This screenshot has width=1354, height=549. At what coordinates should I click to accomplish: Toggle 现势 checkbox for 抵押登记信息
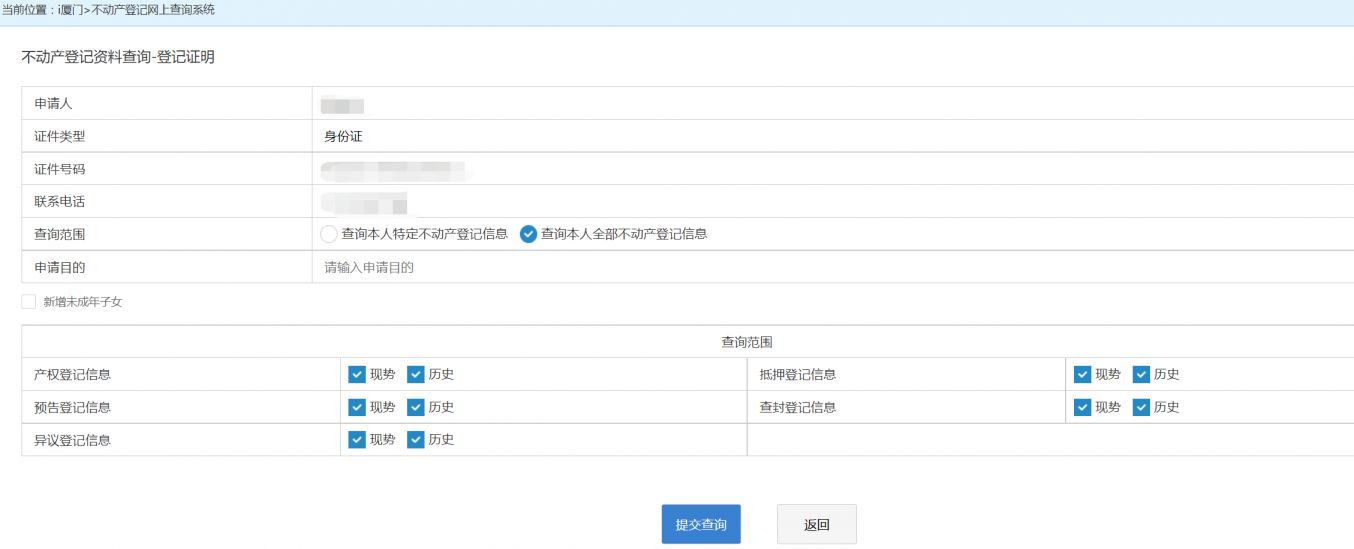pos(1082,375)
